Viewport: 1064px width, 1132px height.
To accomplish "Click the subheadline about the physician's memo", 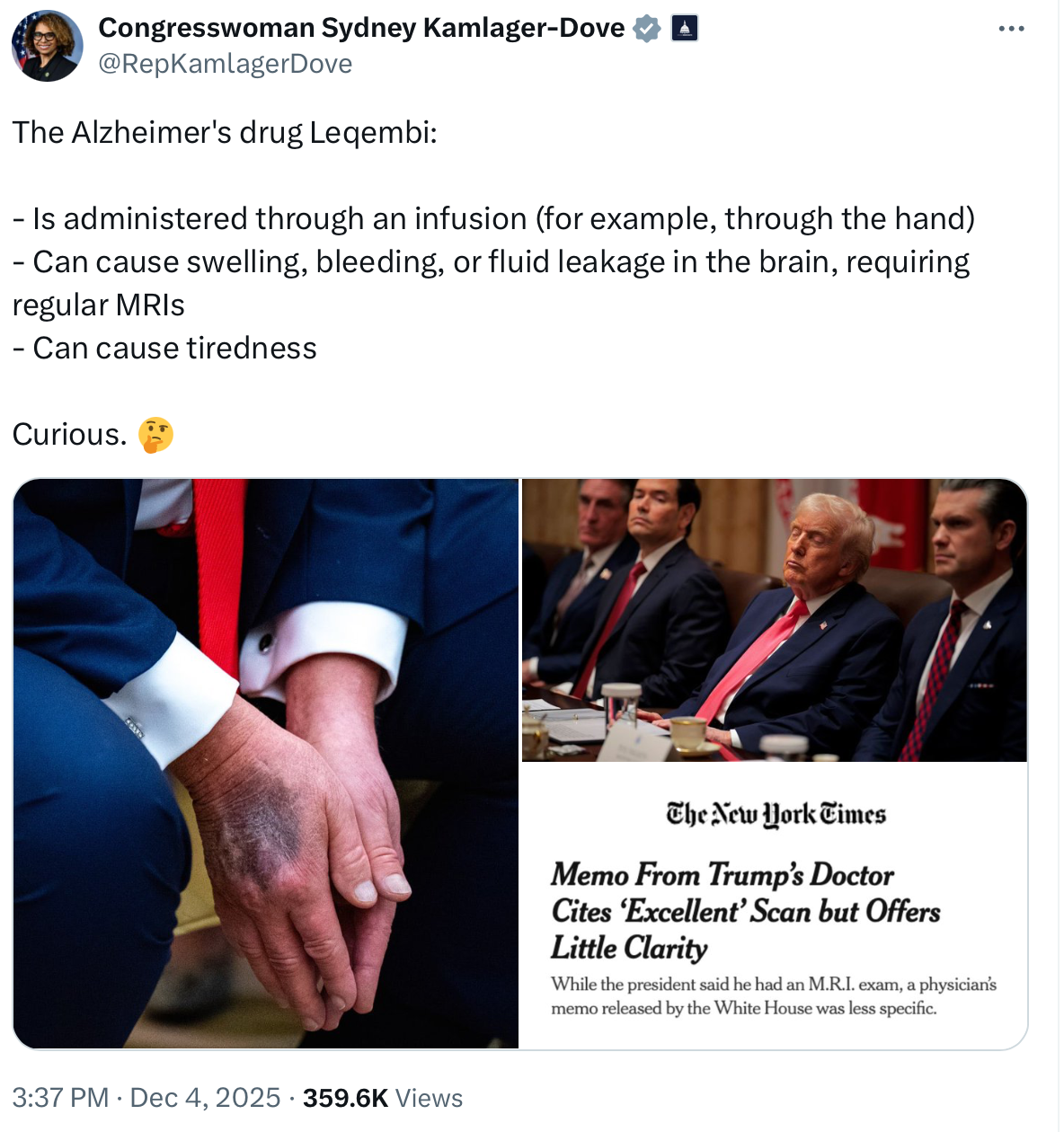I will [x=773, y=996].
